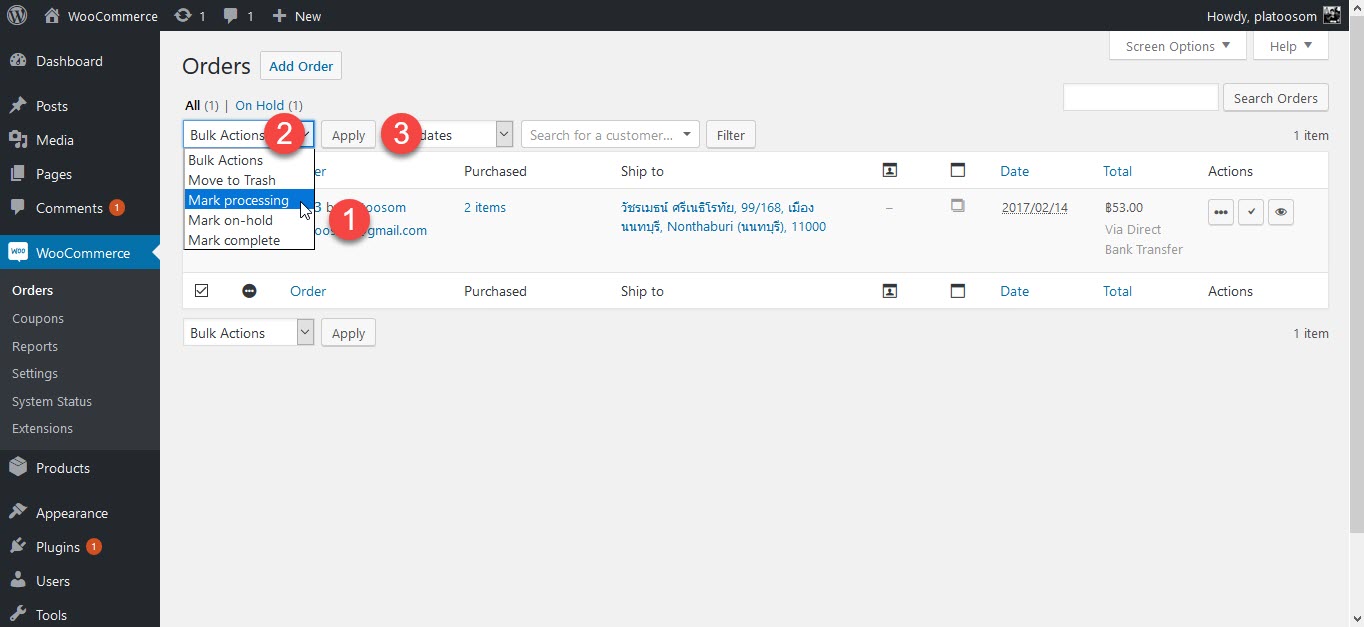Click the order notes icon in header row
The height and width of the screenshot is (627, 1364).
[x=957, y=171]
